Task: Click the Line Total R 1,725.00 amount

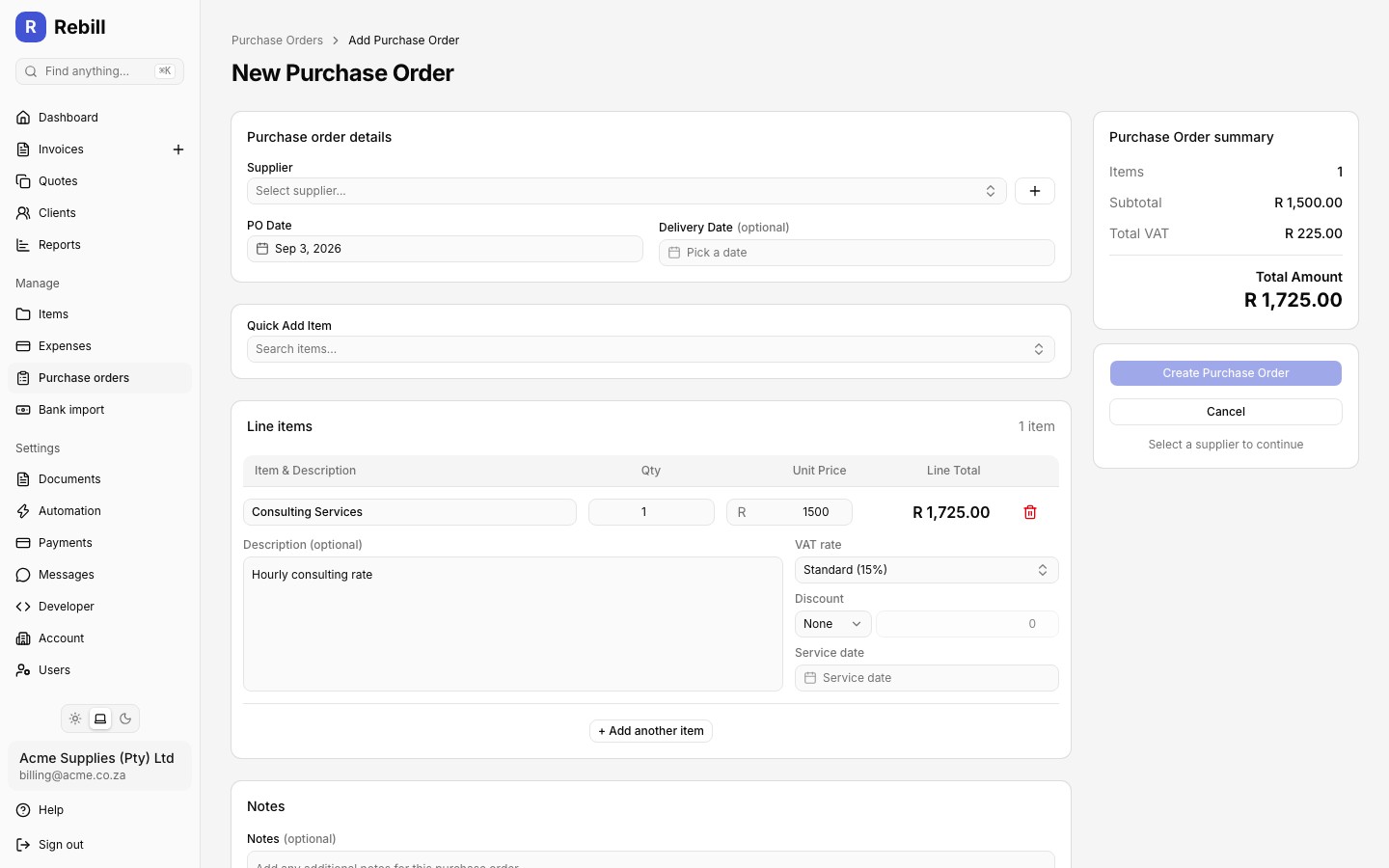Action: (951, 512)
